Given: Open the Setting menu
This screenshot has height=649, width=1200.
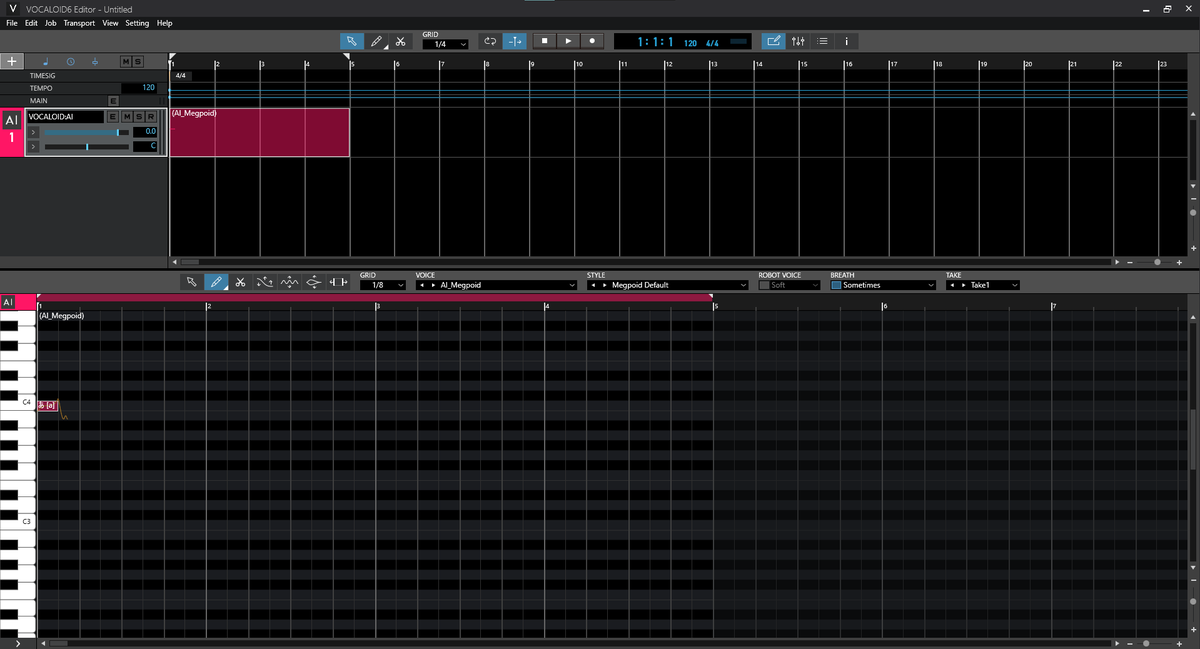Looking at the screenshot, I should (x=137, y=23).
